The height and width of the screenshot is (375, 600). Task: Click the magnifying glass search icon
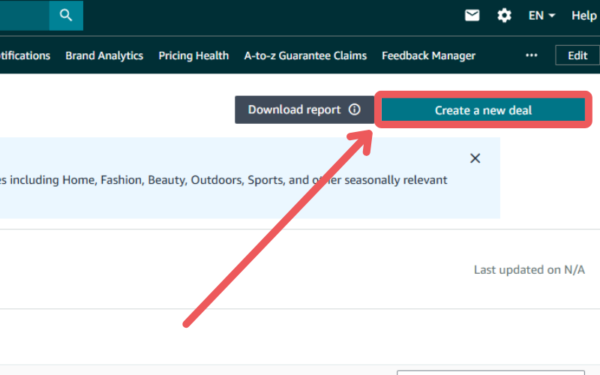[66, 15]
